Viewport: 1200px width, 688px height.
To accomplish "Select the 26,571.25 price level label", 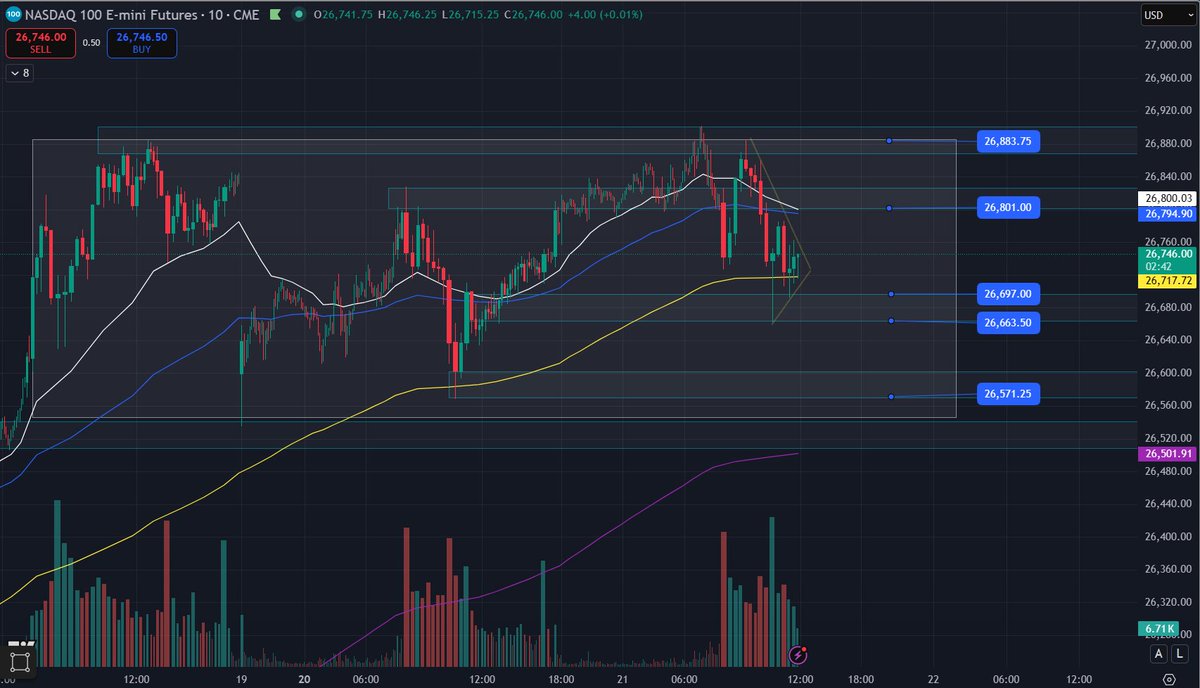I will pos(1010,395).
